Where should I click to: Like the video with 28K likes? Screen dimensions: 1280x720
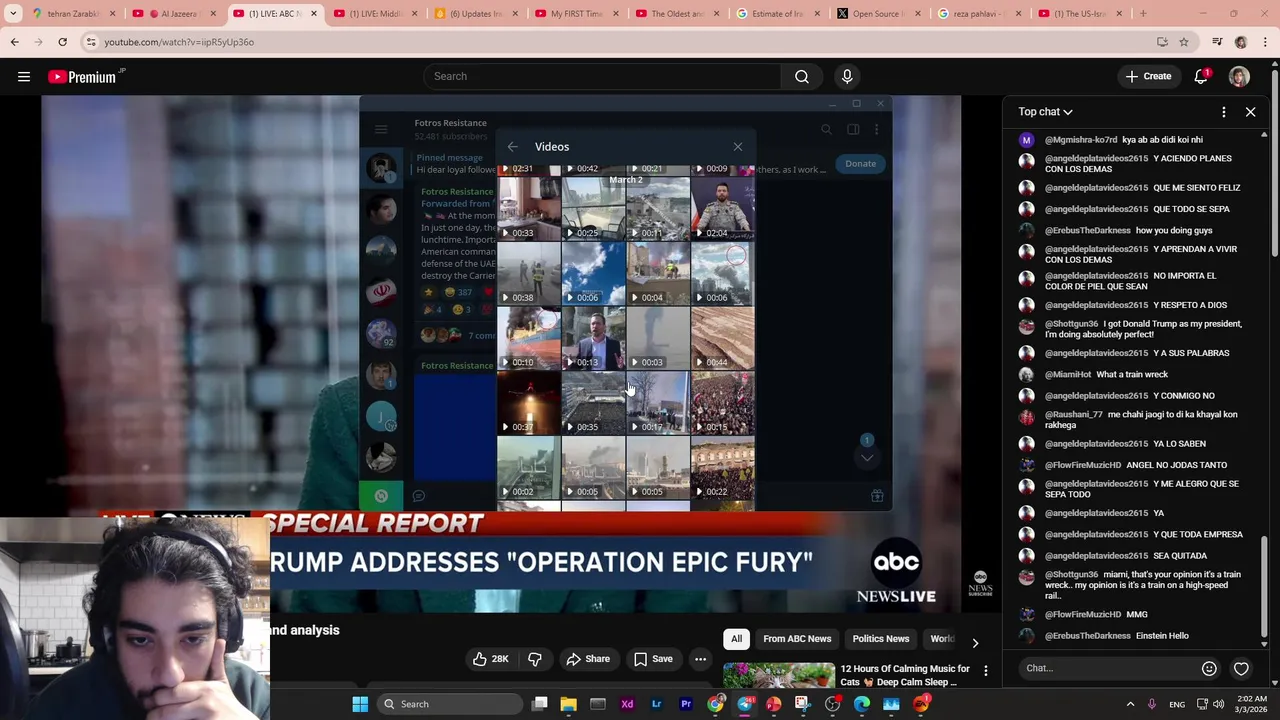[491, 659]
